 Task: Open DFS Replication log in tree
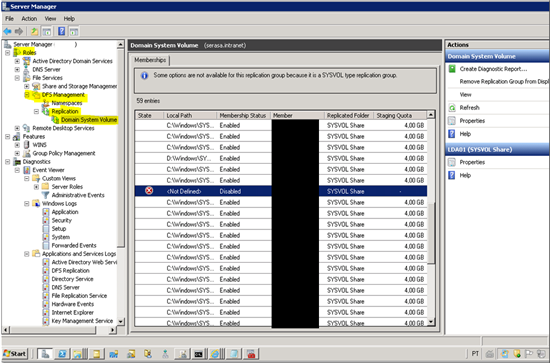click(x=71, y=270)
